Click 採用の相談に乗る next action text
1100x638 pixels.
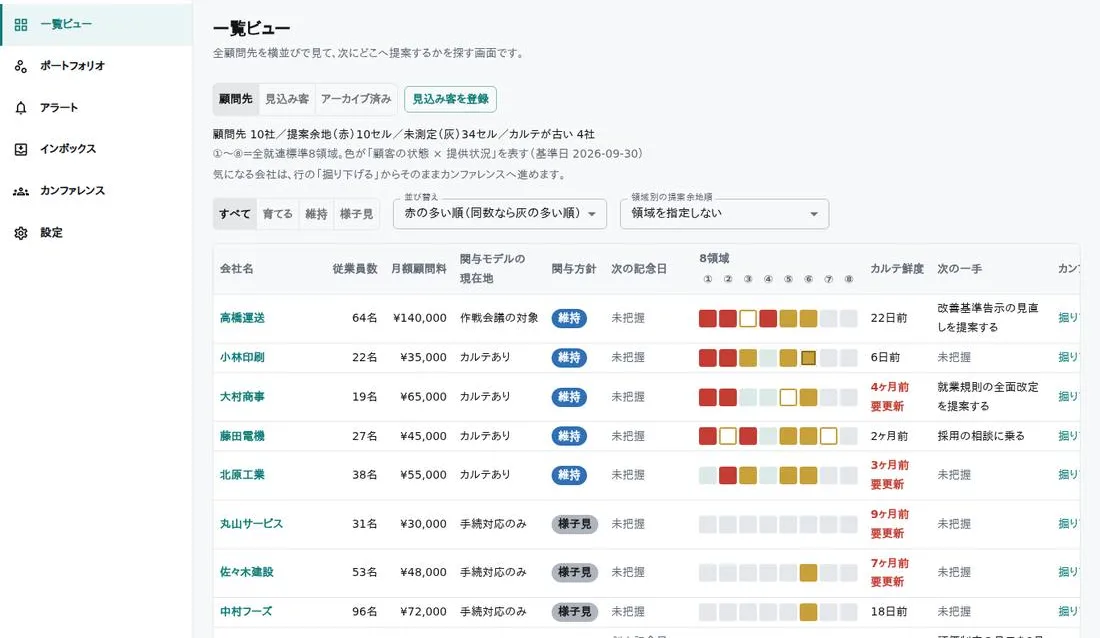tap(981, 436)
